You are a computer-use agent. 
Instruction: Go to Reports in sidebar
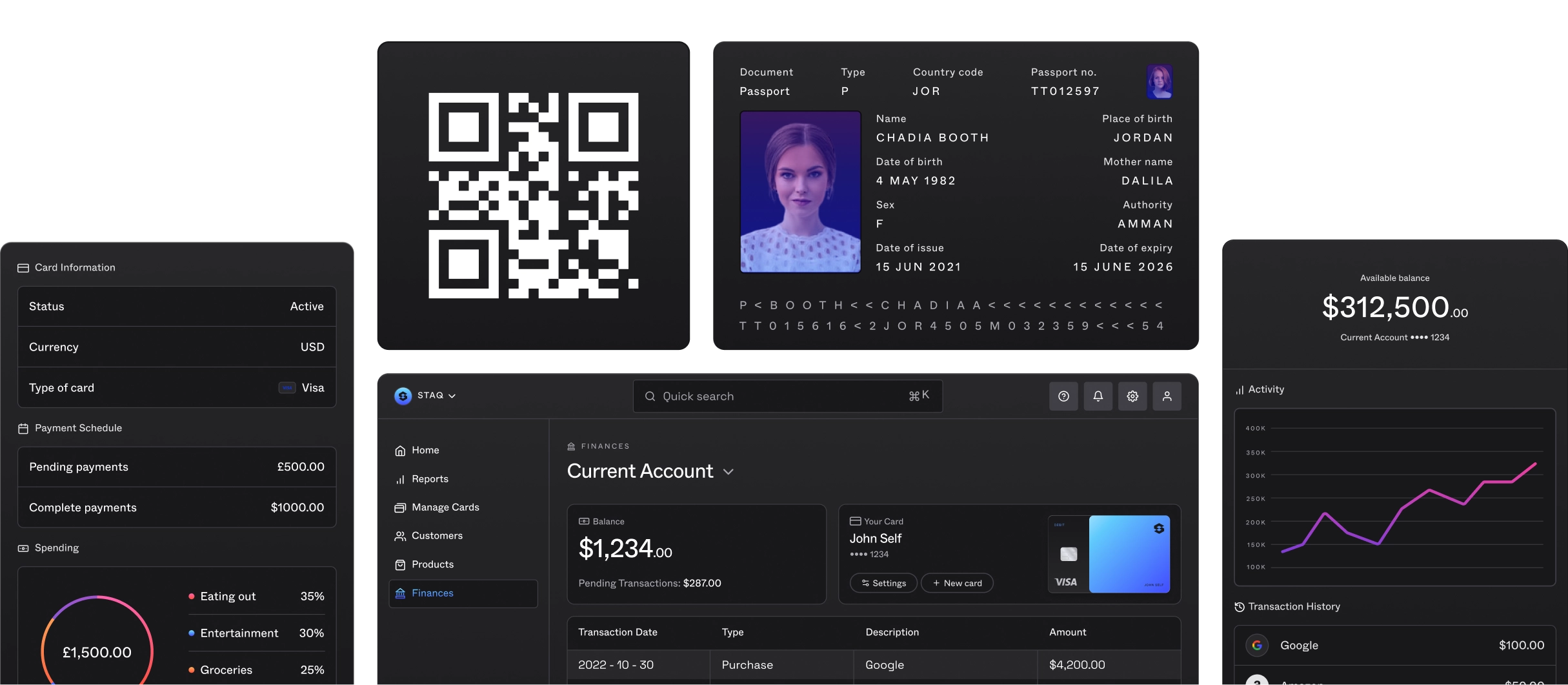pos(429,479)
